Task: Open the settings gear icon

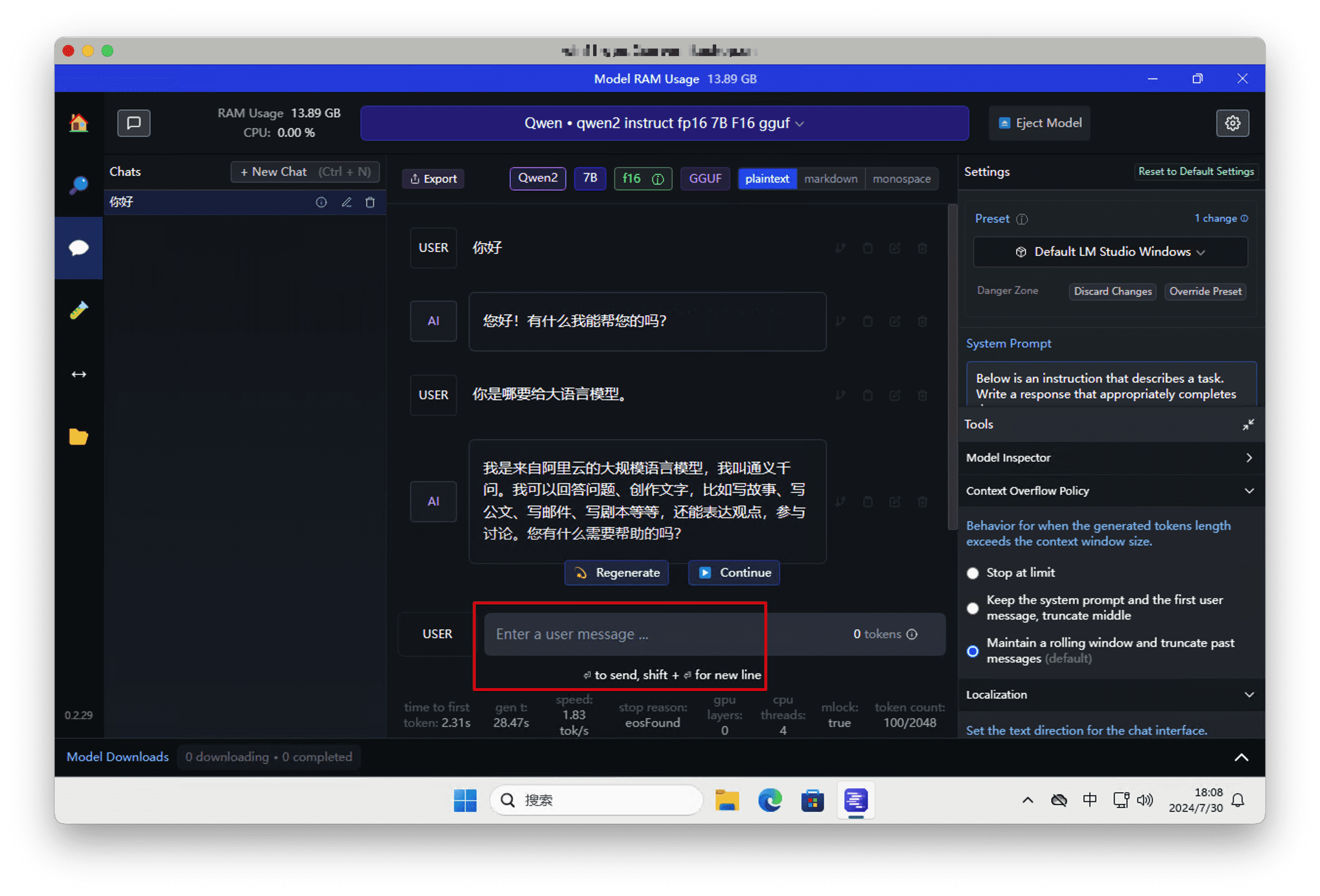Action: click(x=1232, y=122)
